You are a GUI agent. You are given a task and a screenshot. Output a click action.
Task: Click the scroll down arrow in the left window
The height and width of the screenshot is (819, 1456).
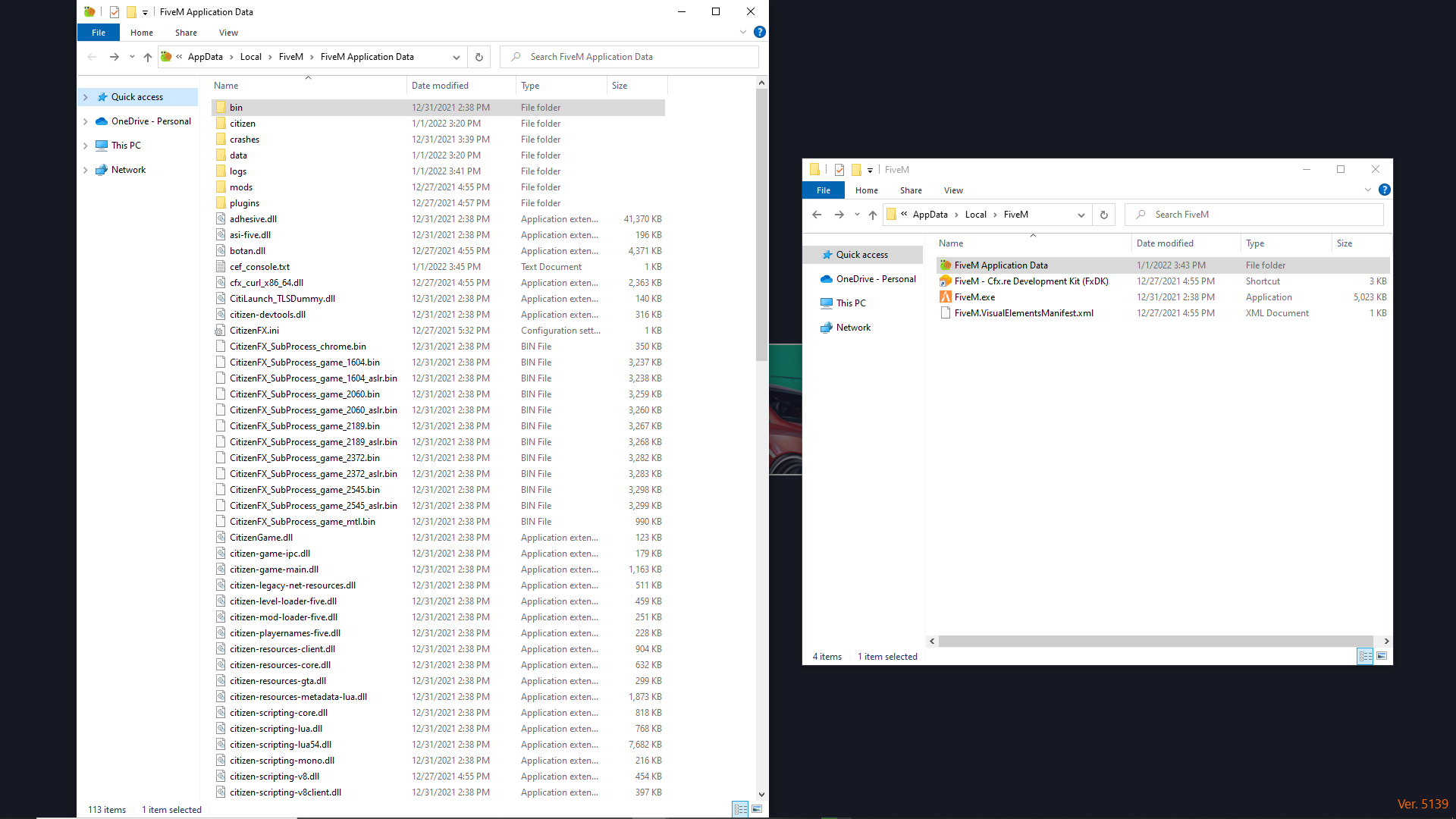click(761, 795)
